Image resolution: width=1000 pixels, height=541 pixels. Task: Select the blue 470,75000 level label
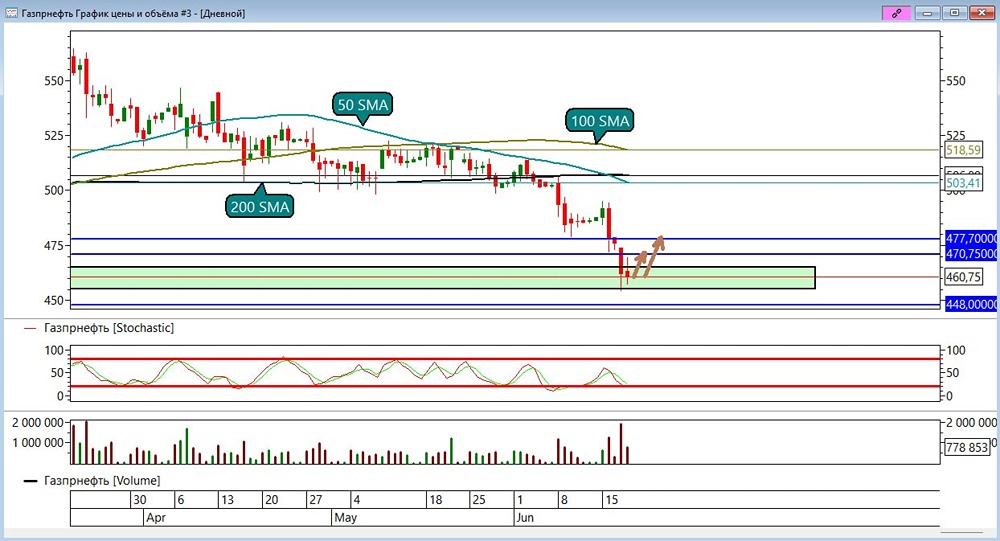pos(971,253)
